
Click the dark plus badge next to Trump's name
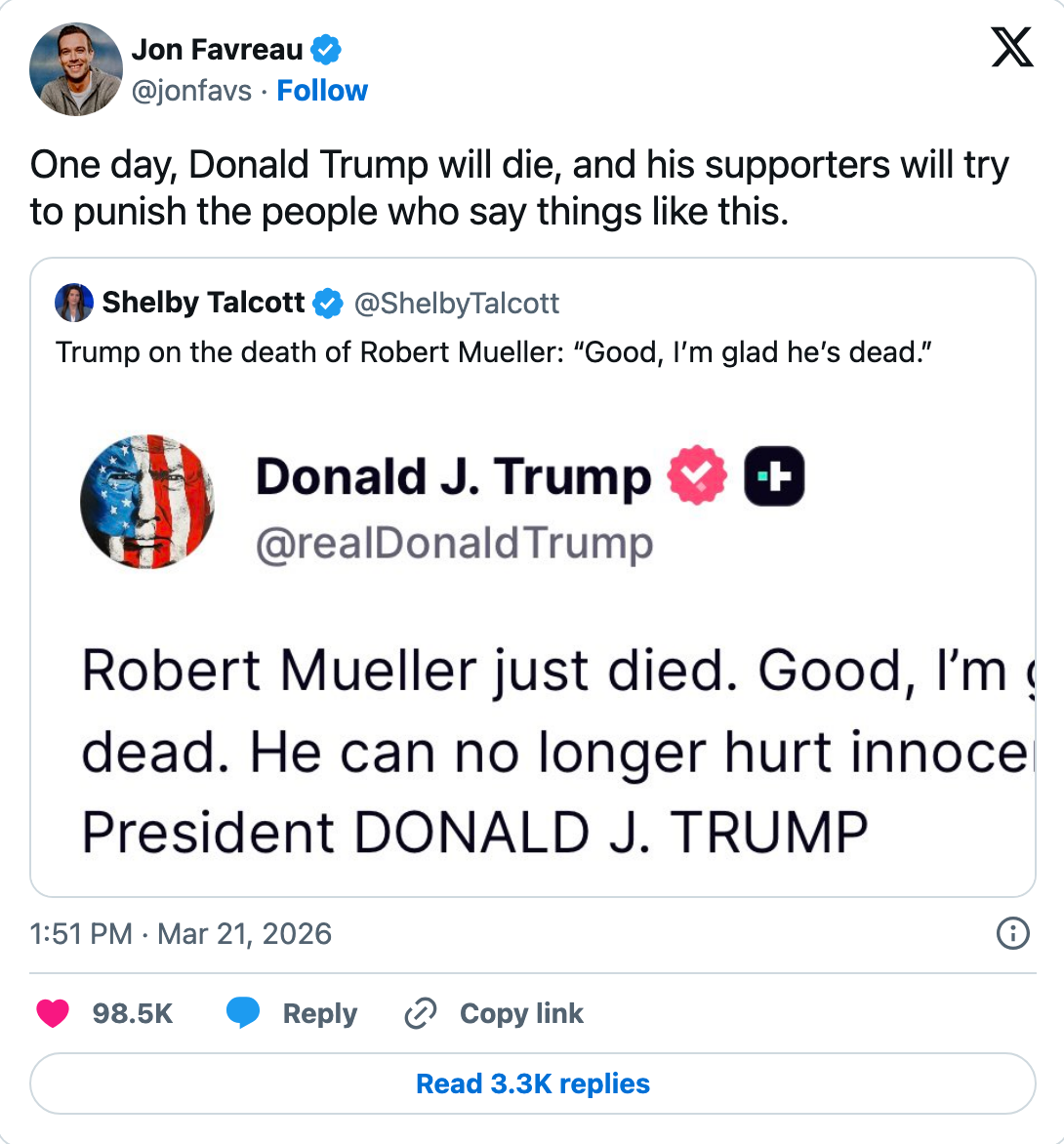[x=774, y=476]
